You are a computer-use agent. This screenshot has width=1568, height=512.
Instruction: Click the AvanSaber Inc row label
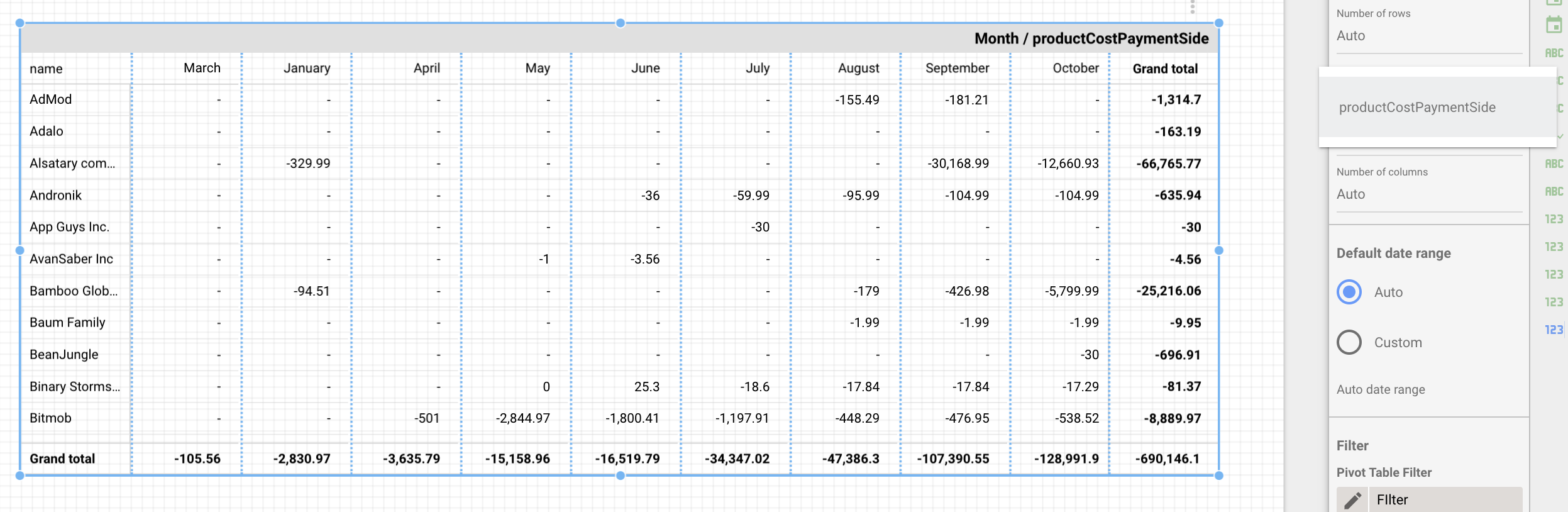(x=71, y=259)
